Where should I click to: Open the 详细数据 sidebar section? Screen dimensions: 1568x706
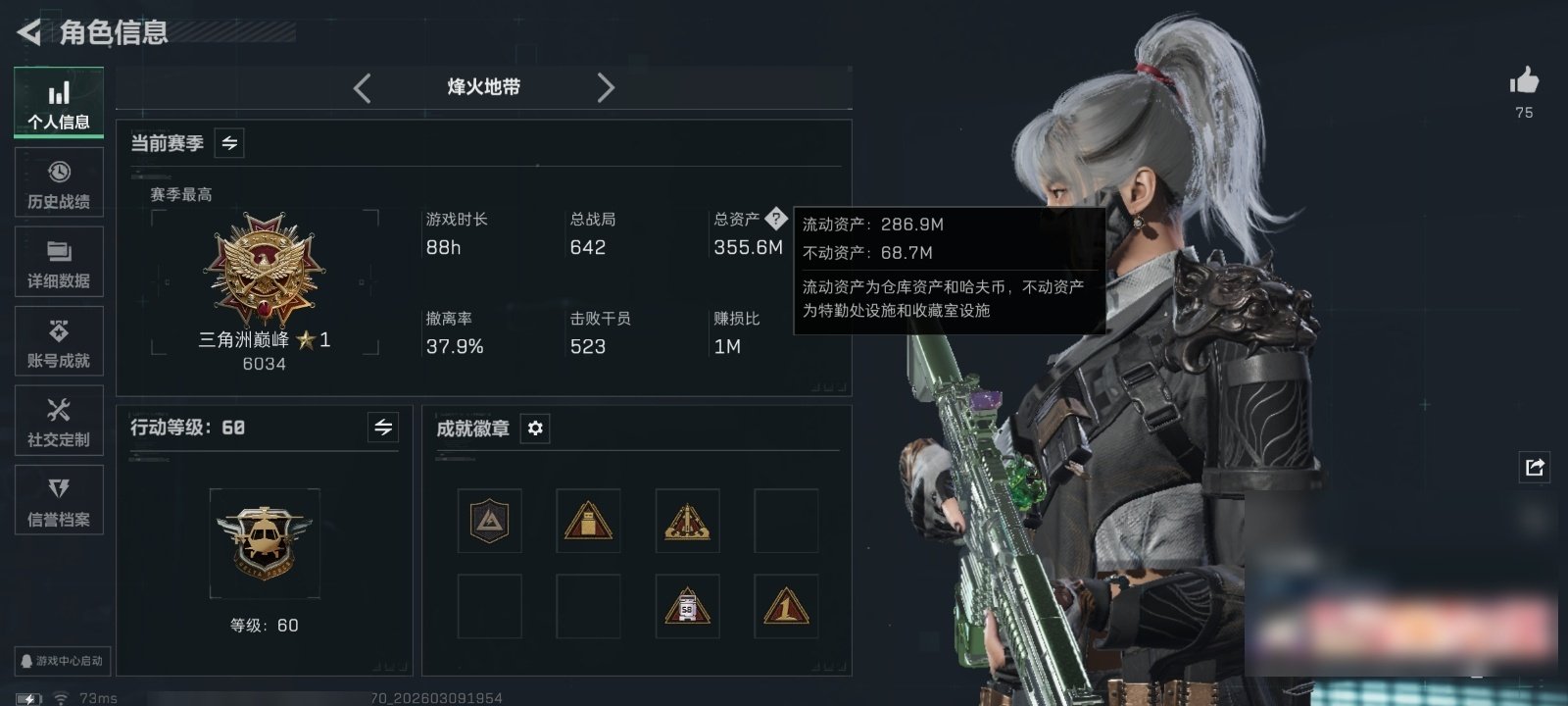(x=59, y=262)
